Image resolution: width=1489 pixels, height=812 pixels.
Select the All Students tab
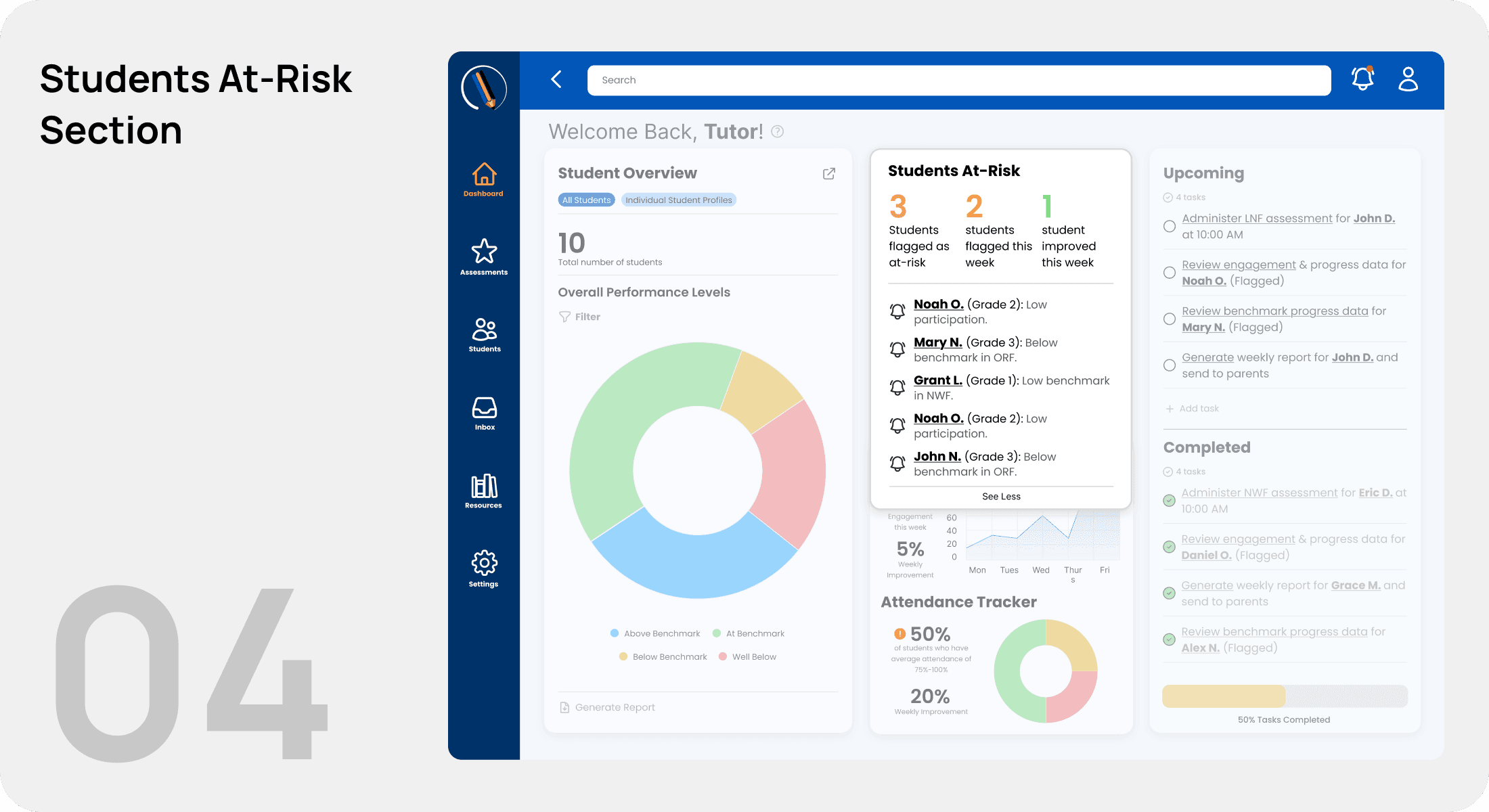586,200
